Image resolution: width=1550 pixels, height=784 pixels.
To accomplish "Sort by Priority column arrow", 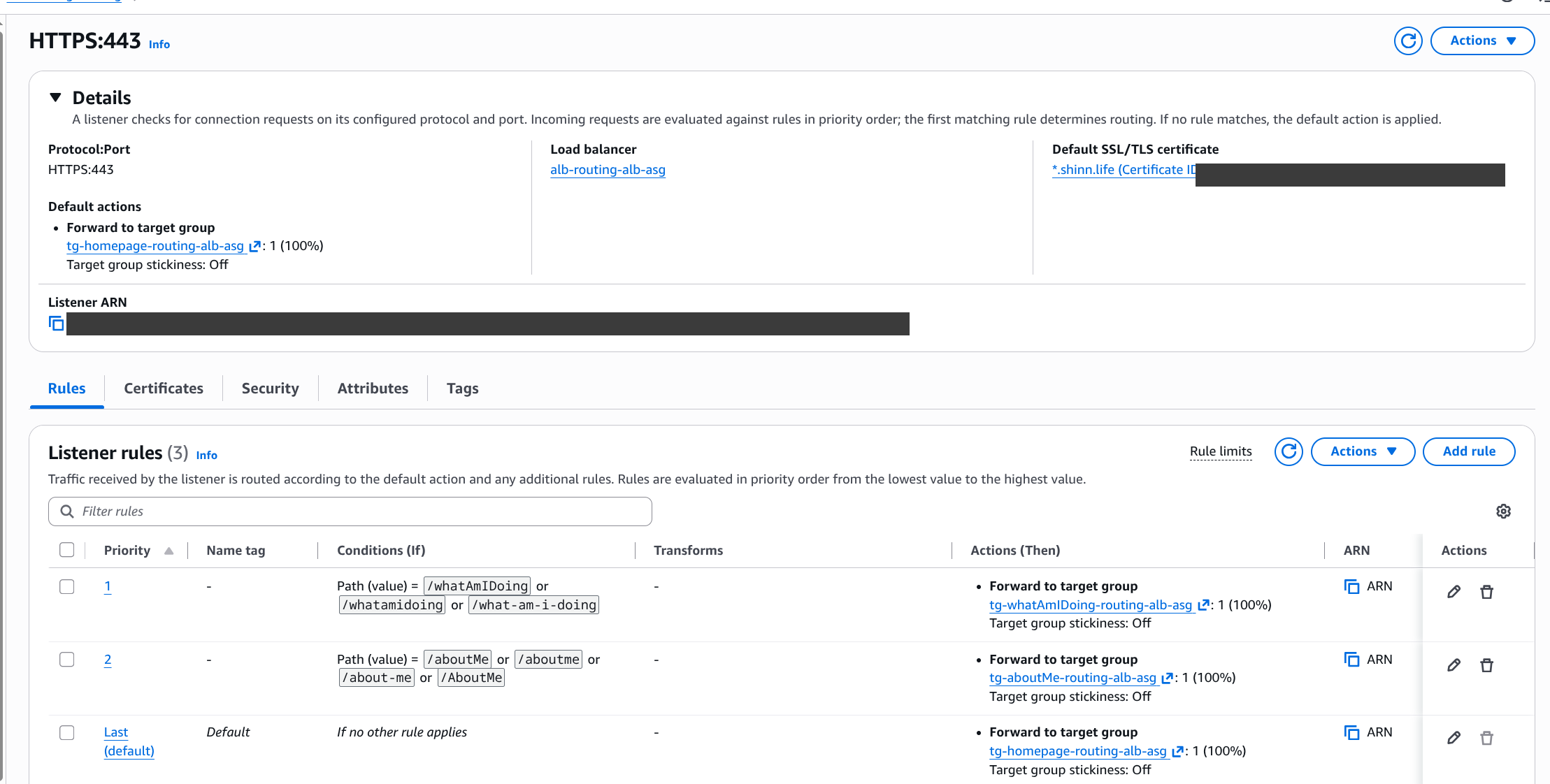I will (168, 551).
